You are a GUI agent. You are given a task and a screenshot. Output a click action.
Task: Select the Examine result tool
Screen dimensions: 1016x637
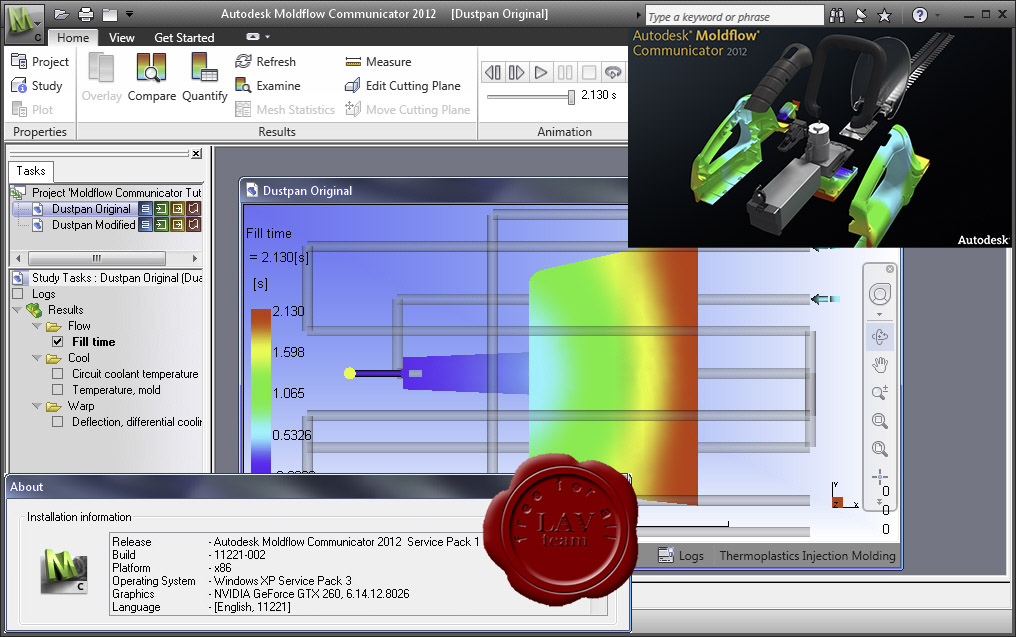tap(268, 86)
